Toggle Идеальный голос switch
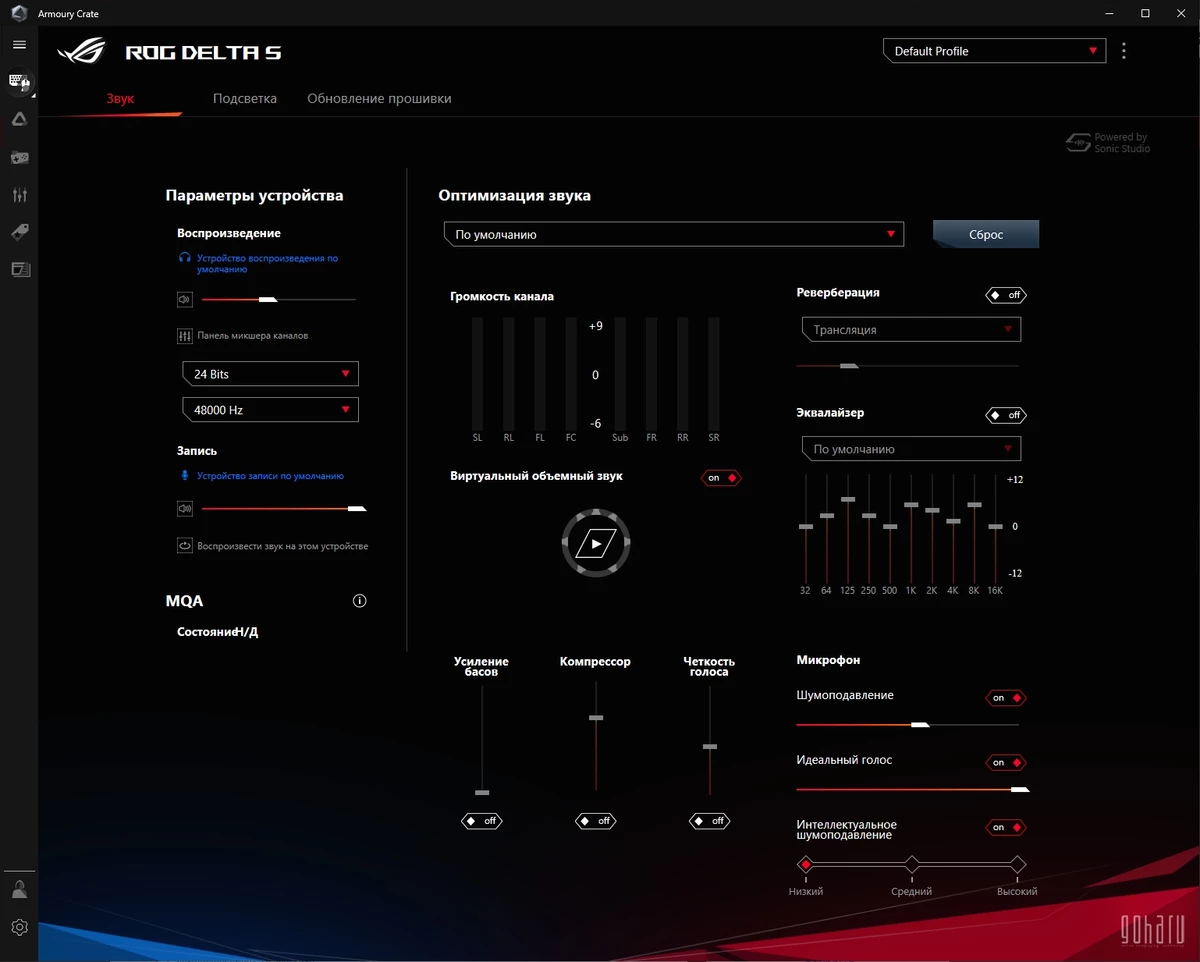 tap(1006, 763)
